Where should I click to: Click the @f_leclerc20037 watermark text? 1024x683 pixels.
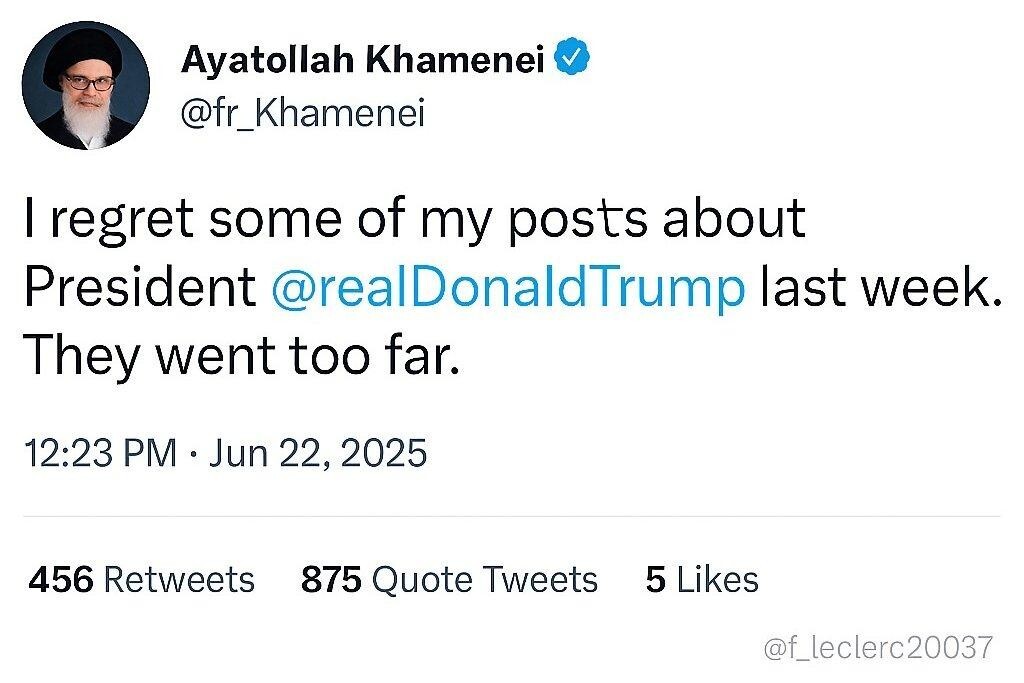tap(878, 648)
